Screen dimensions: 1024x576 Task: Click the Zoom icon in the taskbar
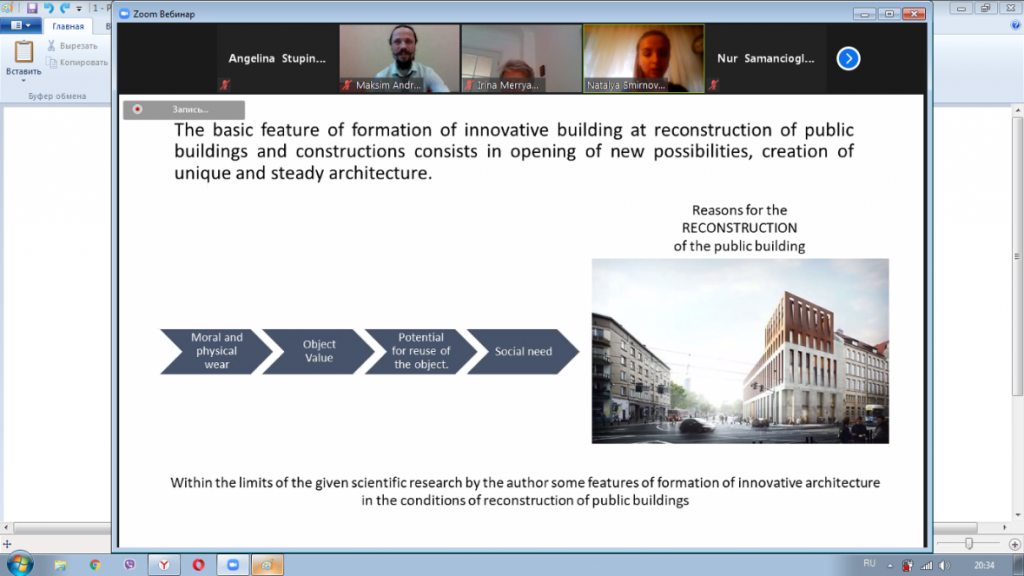233,565
